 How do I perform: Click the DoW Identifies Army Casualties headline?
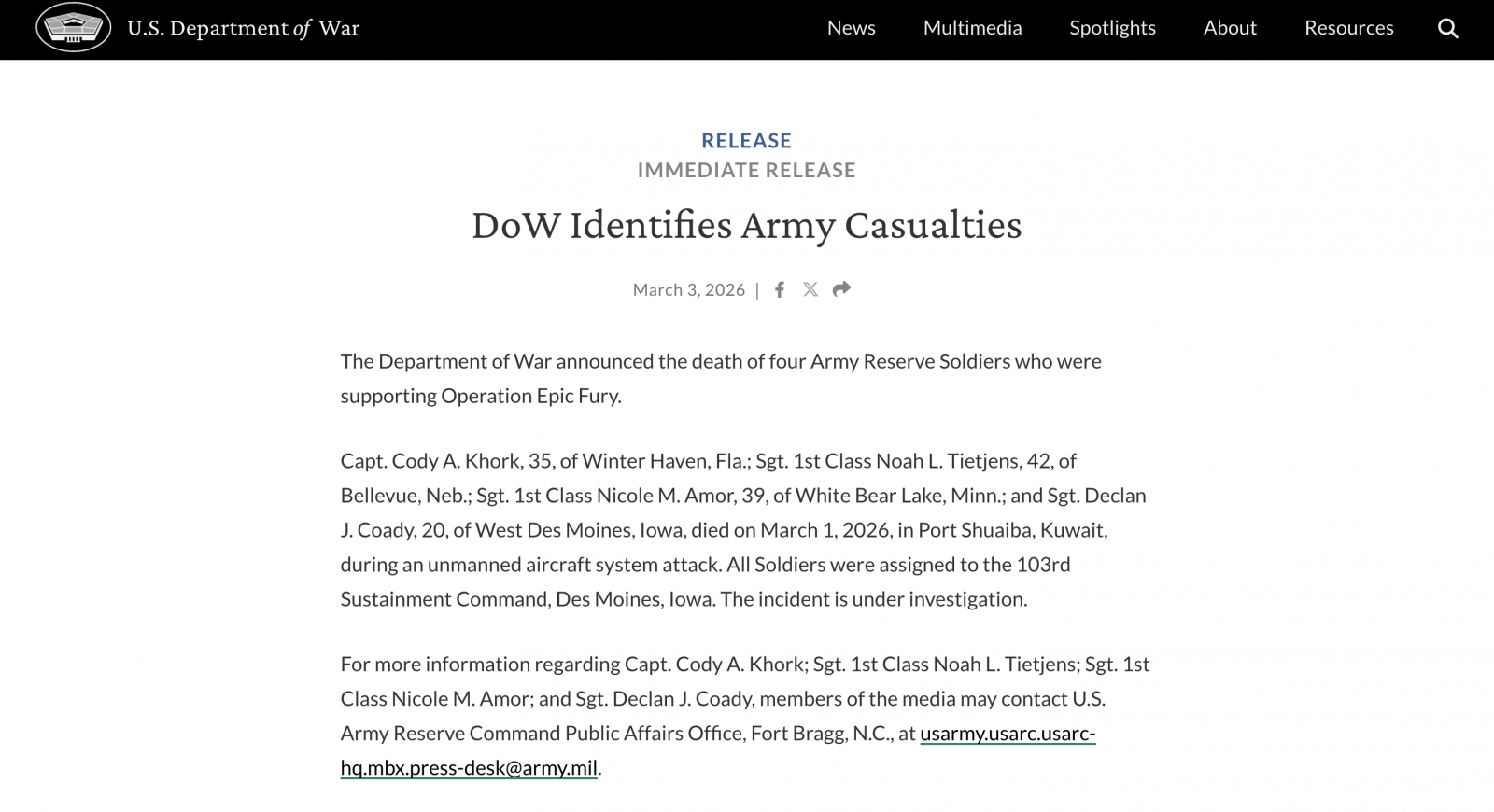(746, 225)
